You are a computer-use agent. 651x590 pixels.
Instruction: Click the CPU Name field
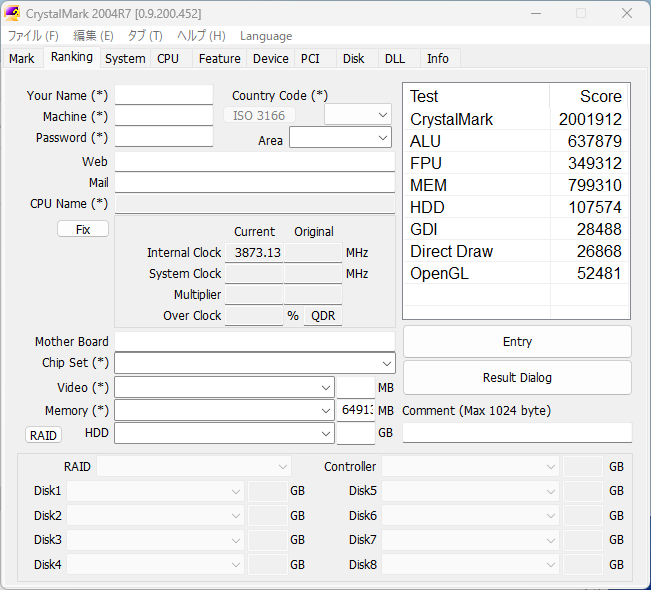coord(255,204)
